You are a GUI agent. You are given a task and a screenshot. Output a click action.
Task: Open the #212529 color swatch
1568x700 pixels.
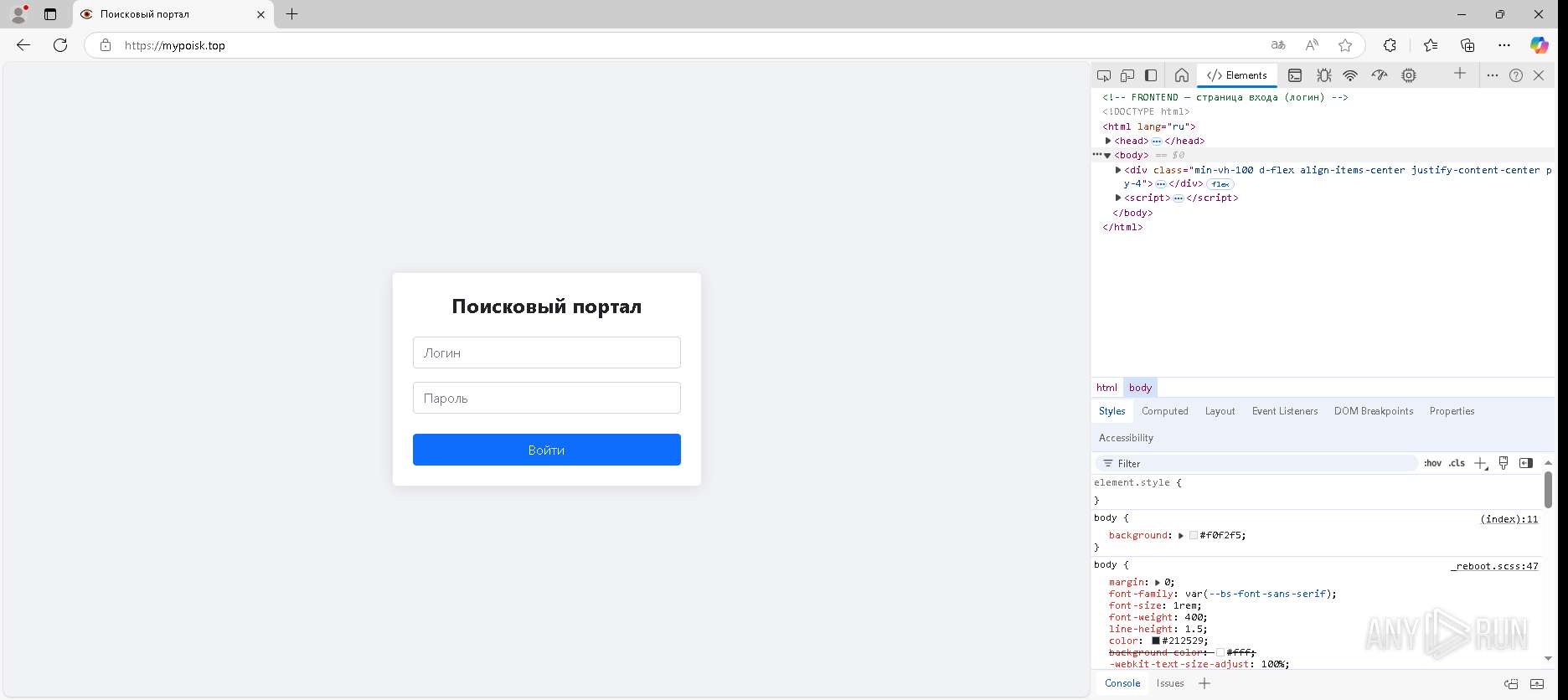[1156, 641]
